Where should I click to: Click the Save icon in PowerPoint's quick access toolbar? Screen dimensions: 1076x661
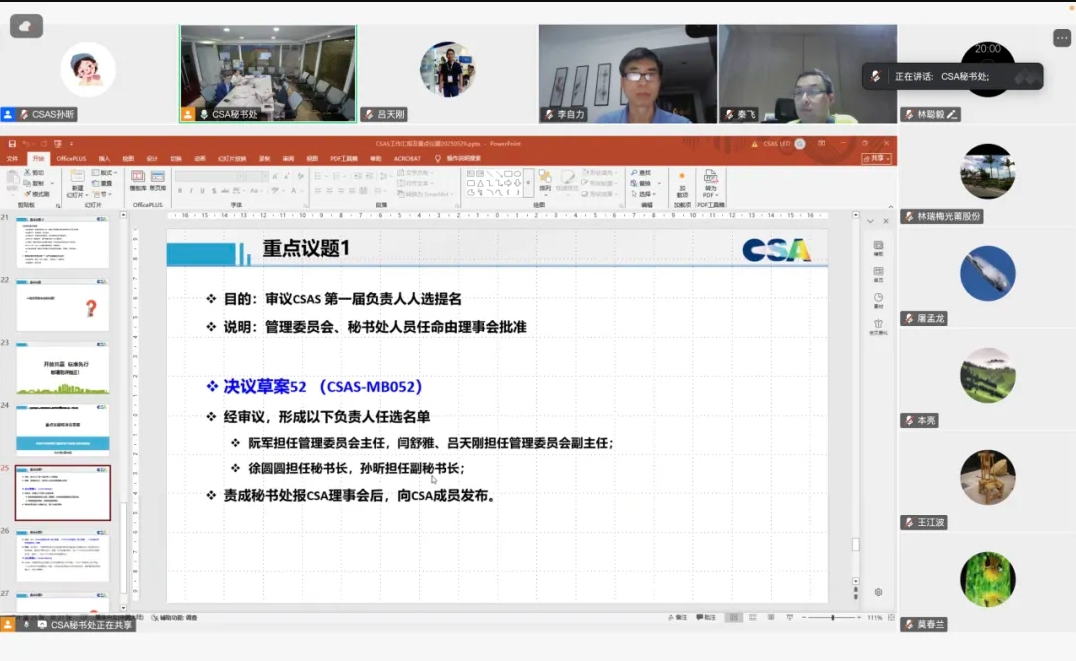click(x=12, y=143)
